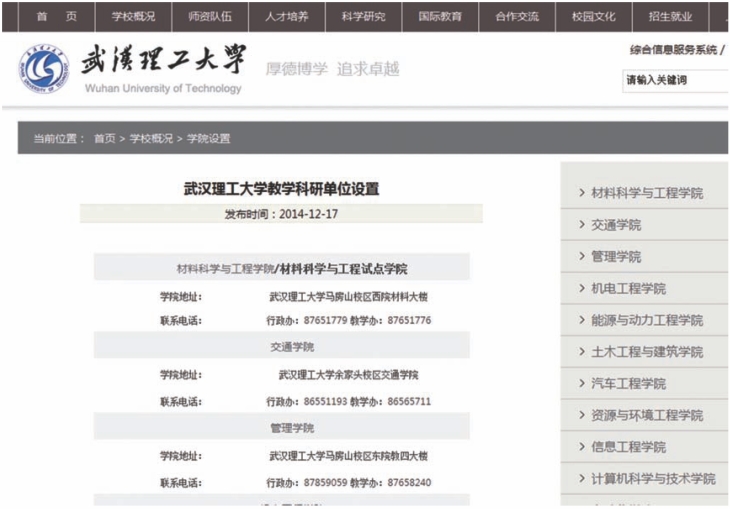730x509 pixels.
Task: Open the 首页 navigation menu item
Action: click(x=56, y=17)
